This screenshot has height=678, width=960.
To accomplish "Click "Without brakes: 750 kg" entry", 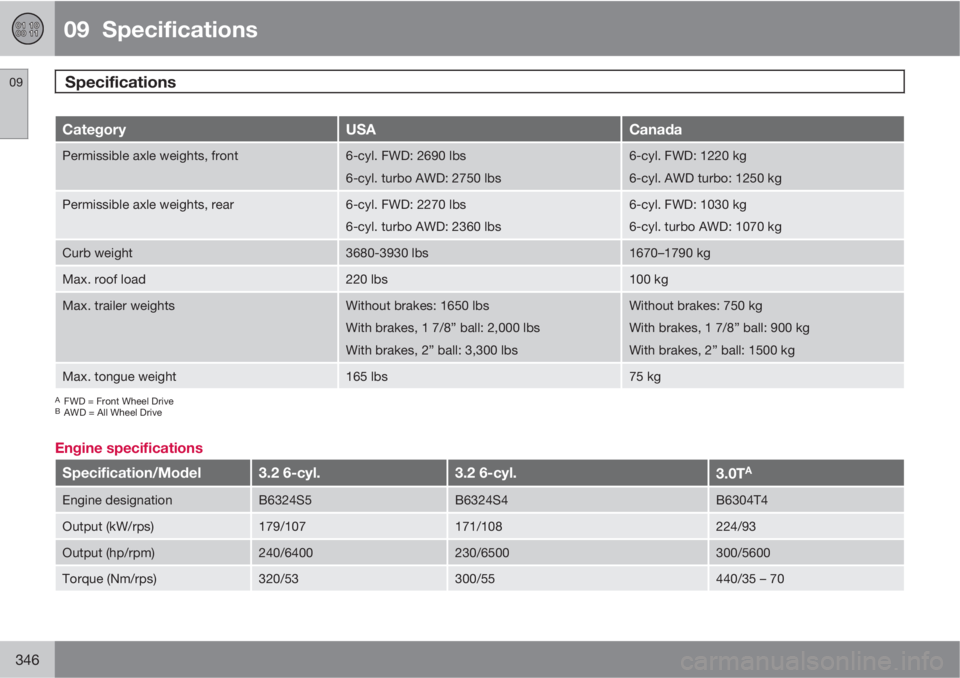I will (696, 306).
